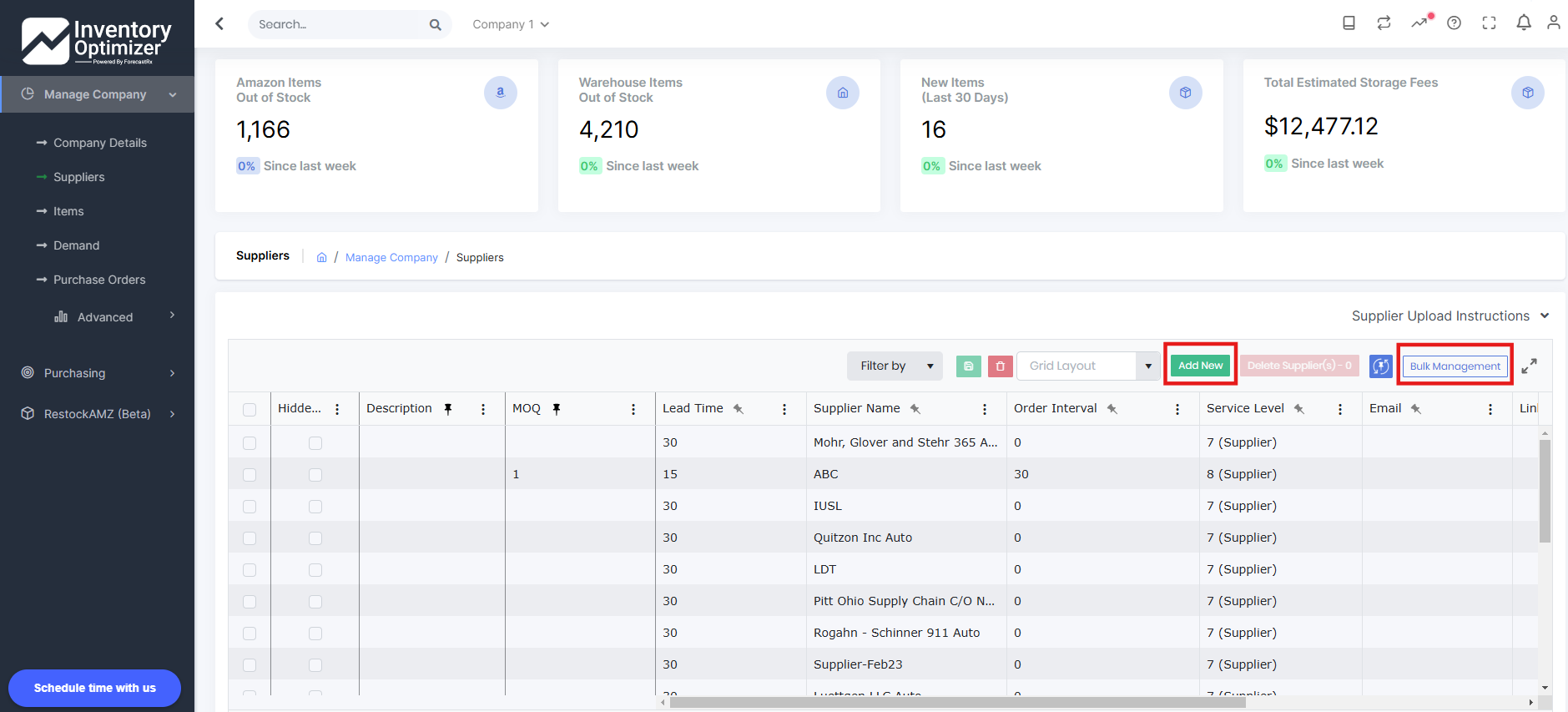Open the Items sidebar menu item
Screen dimensions: 1568x712
point(68,211)
